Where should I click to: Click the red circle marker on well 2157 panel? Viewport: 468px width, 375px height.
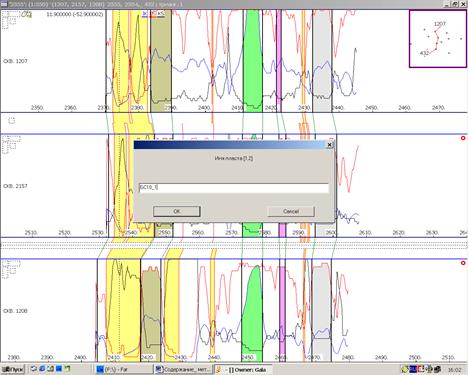click(463, 138)
